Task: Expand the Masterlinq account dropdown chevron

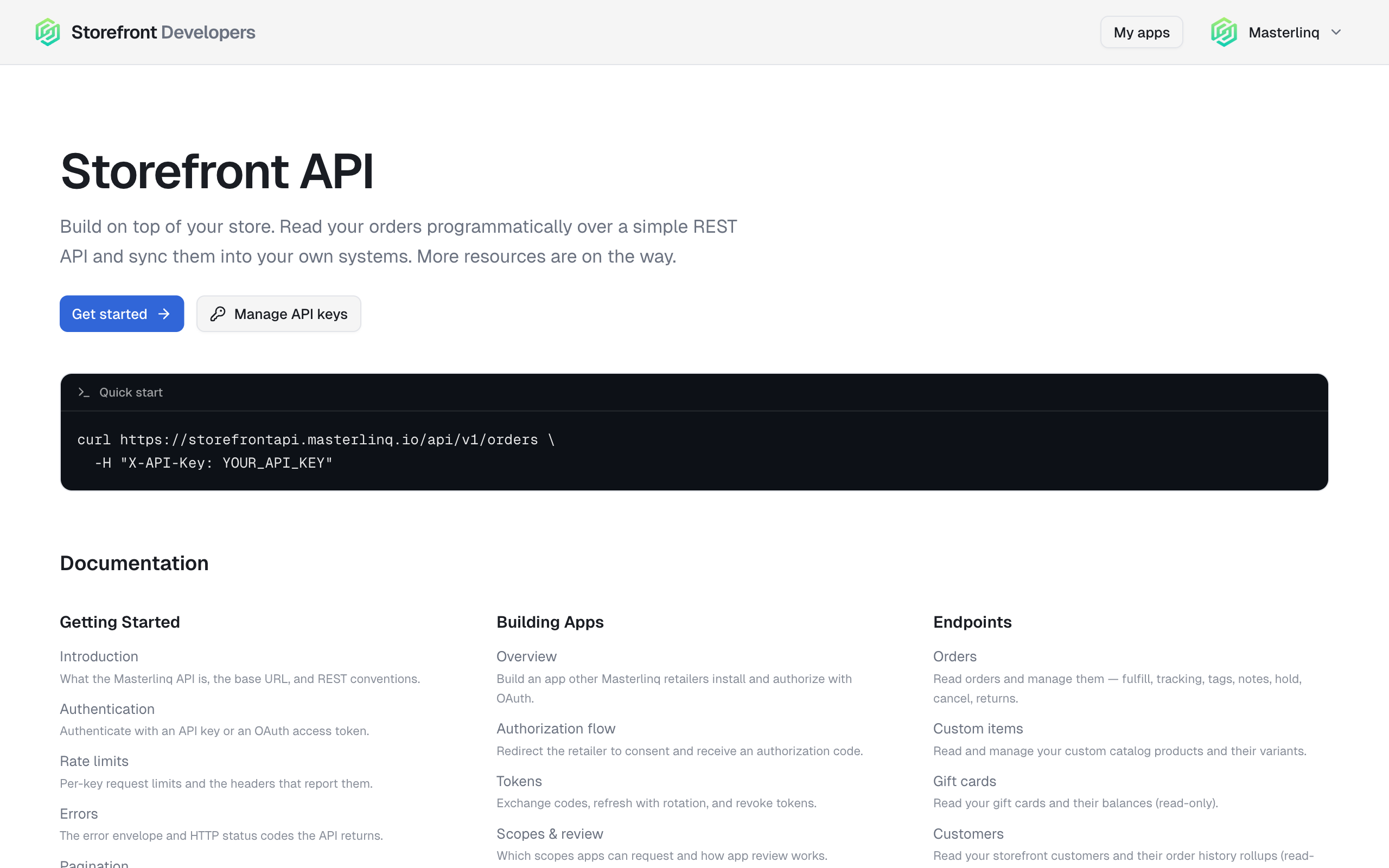Action: tap(1336, 32)
